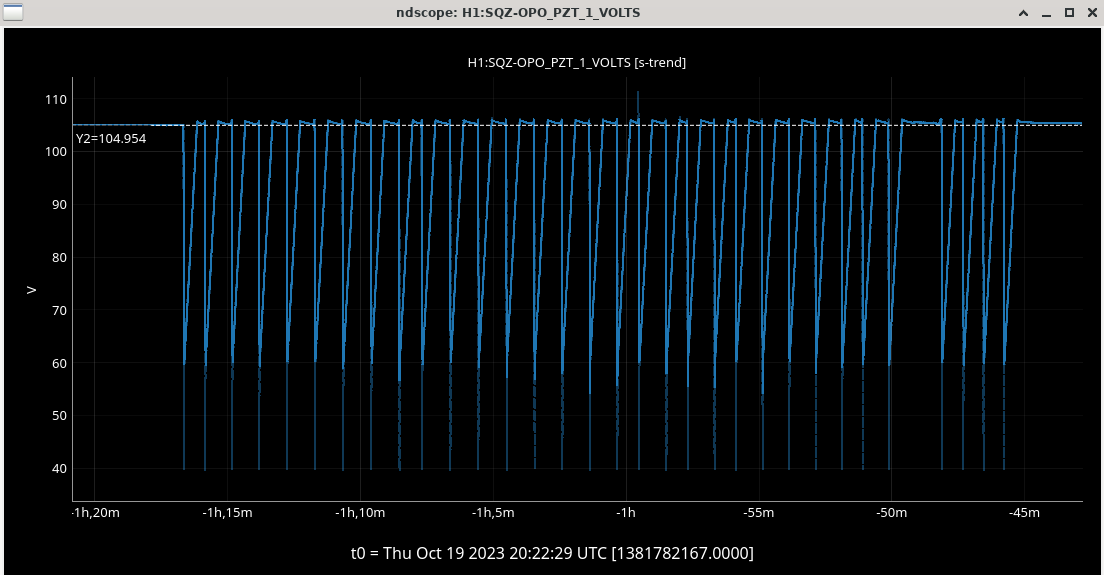Click the t0 timestamp label below plot

pos(551,553)
